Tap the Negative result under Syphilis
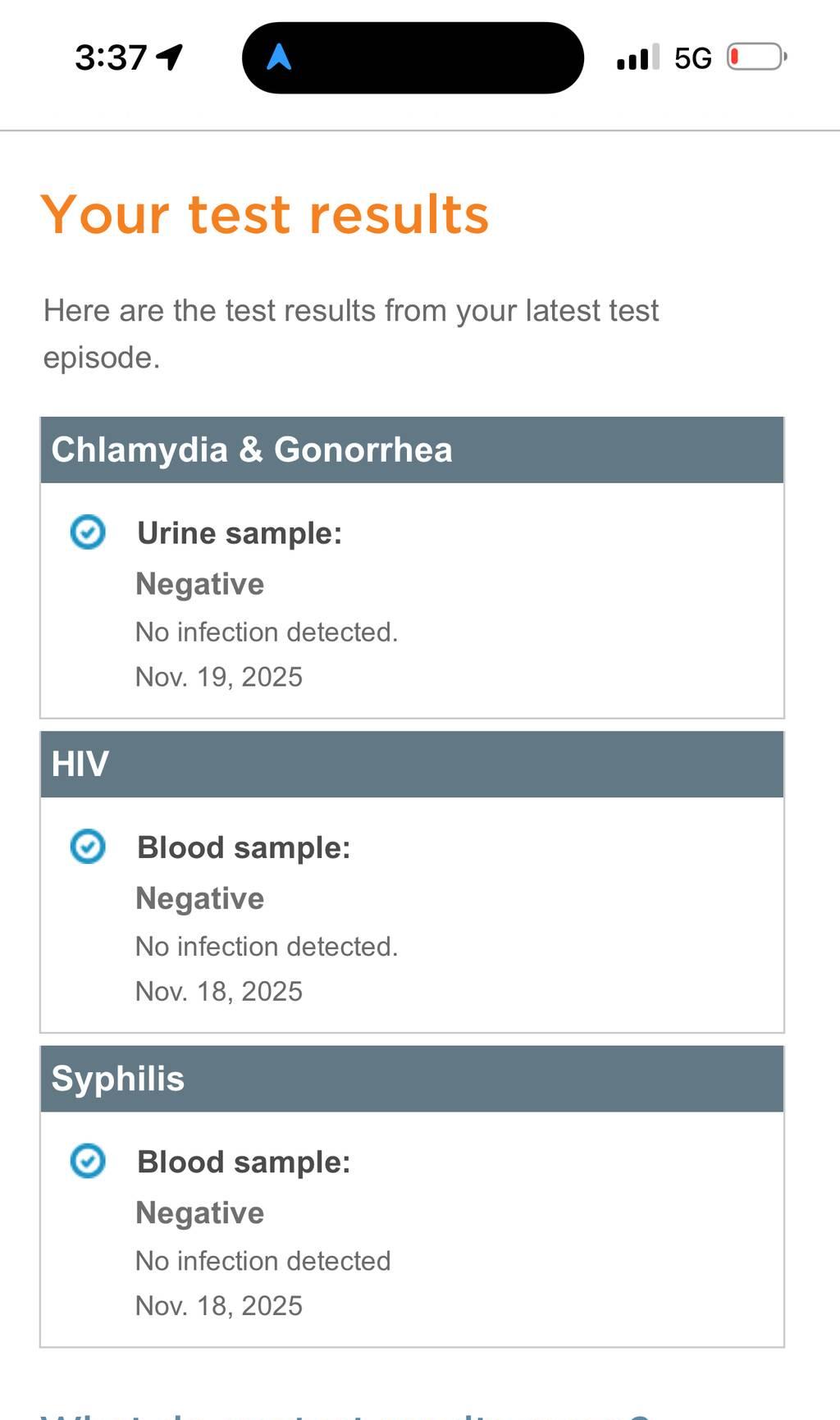The image size is (840, 1420). click(200, 1212)
